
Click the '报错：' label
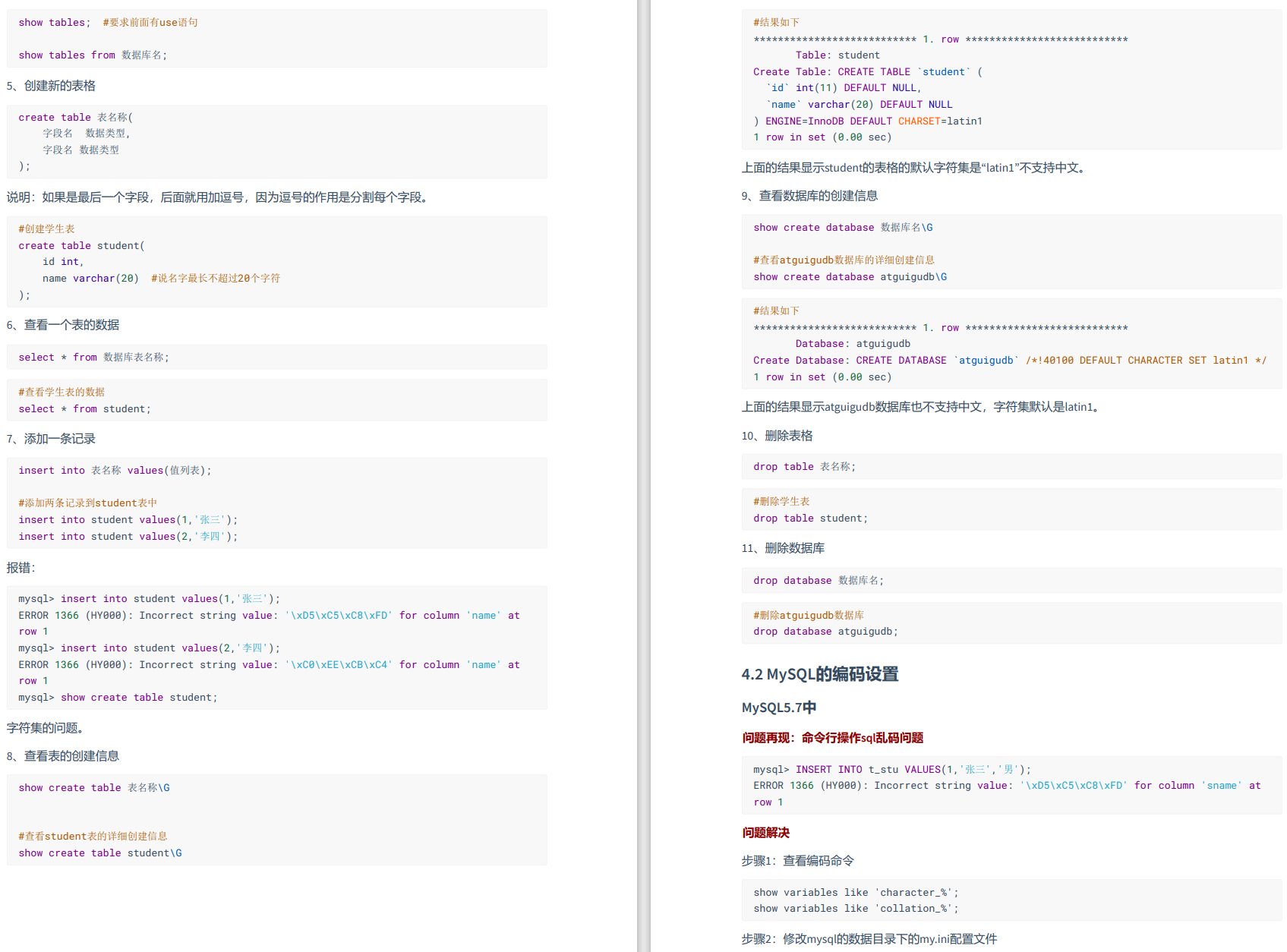click(x=21, y=568)
